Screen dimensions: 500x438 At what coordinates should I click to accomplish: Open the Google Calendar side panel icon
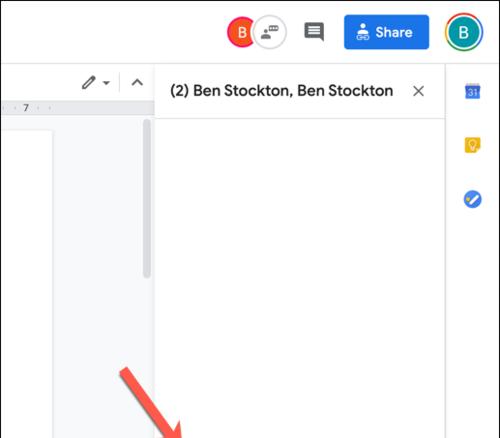point(473,91)
